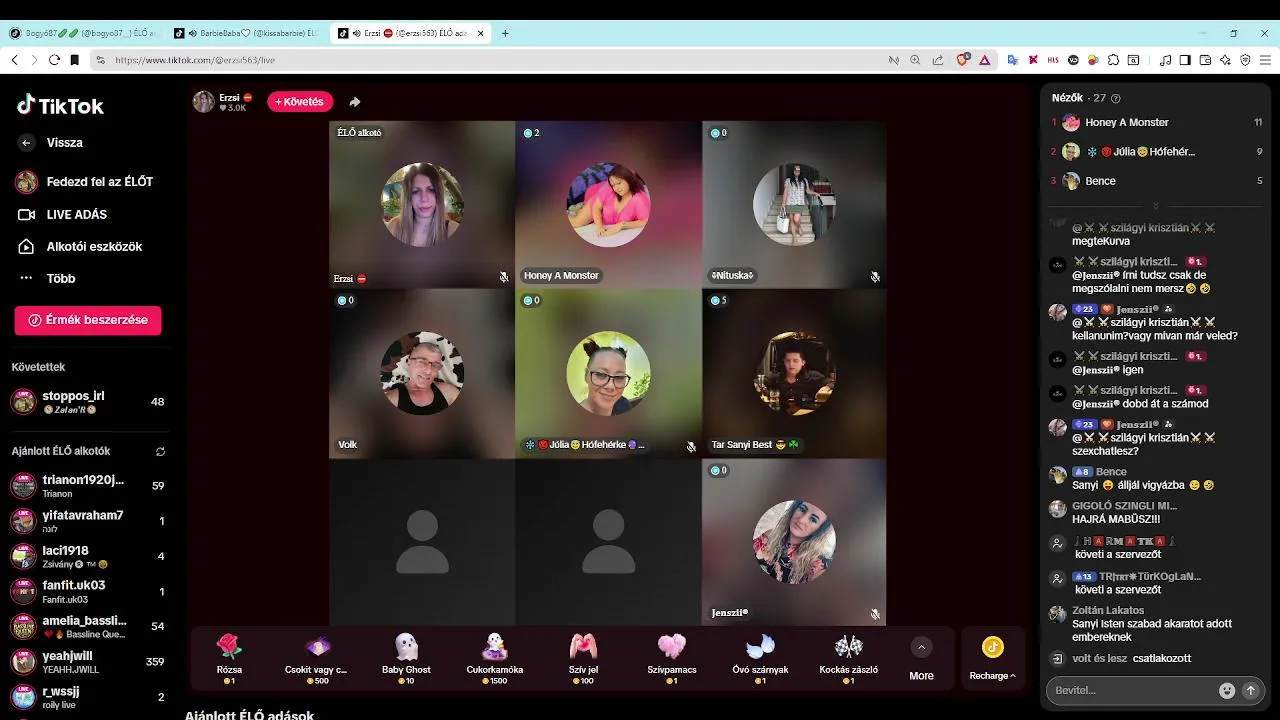Open the amelia_bassli live stream
The image size is (1280, 720).
tap(88, 626)
